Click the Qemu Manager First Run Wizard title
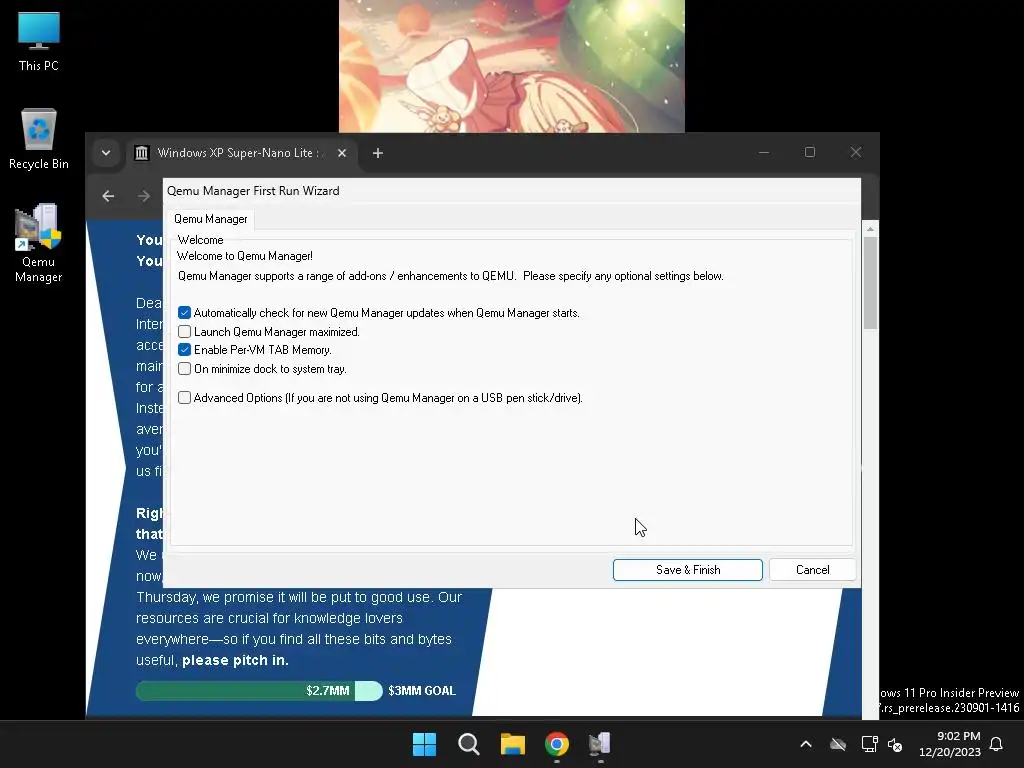 pyautogui.click(x=253, y=191)
